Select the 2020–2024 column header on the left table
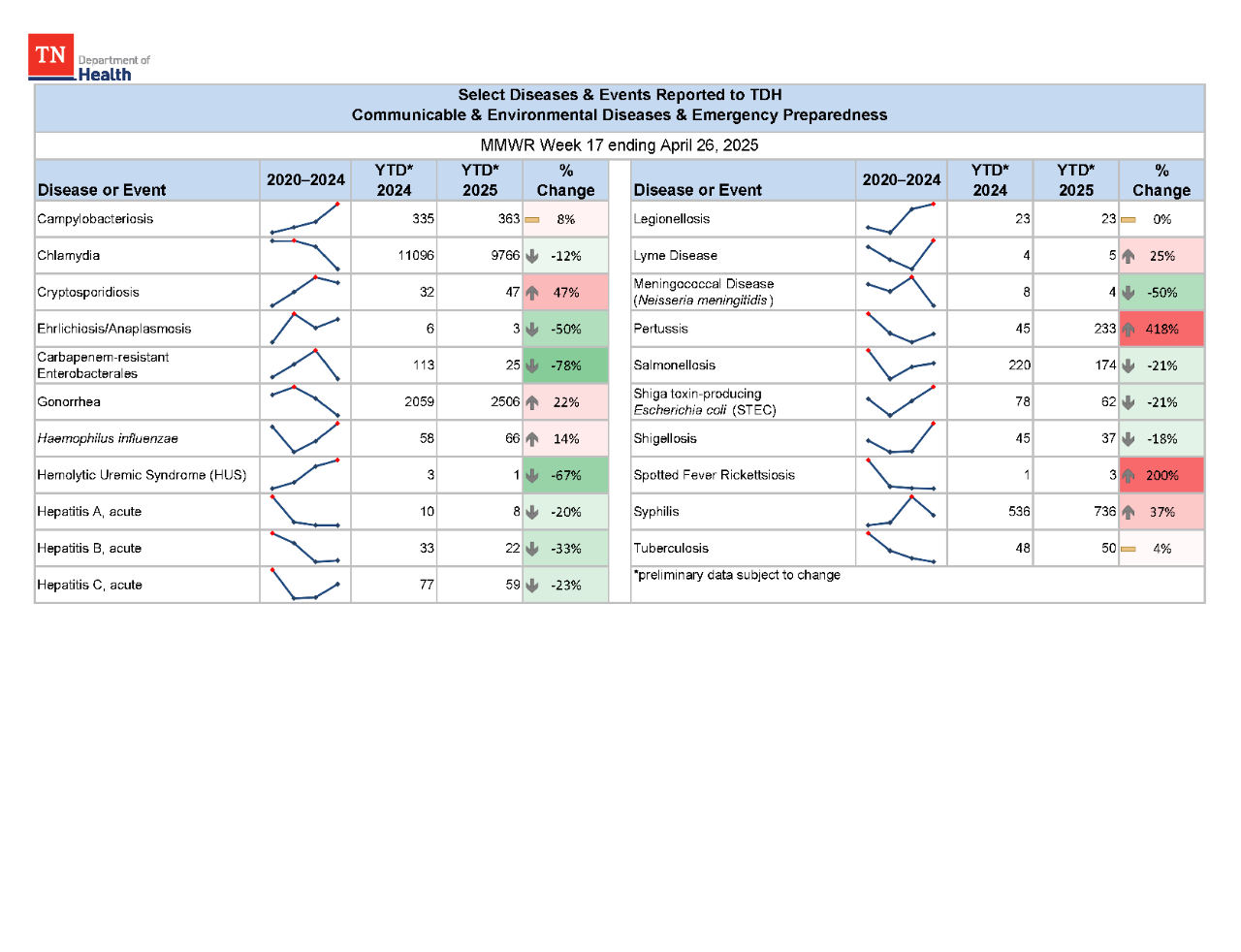 coord(304,179)
